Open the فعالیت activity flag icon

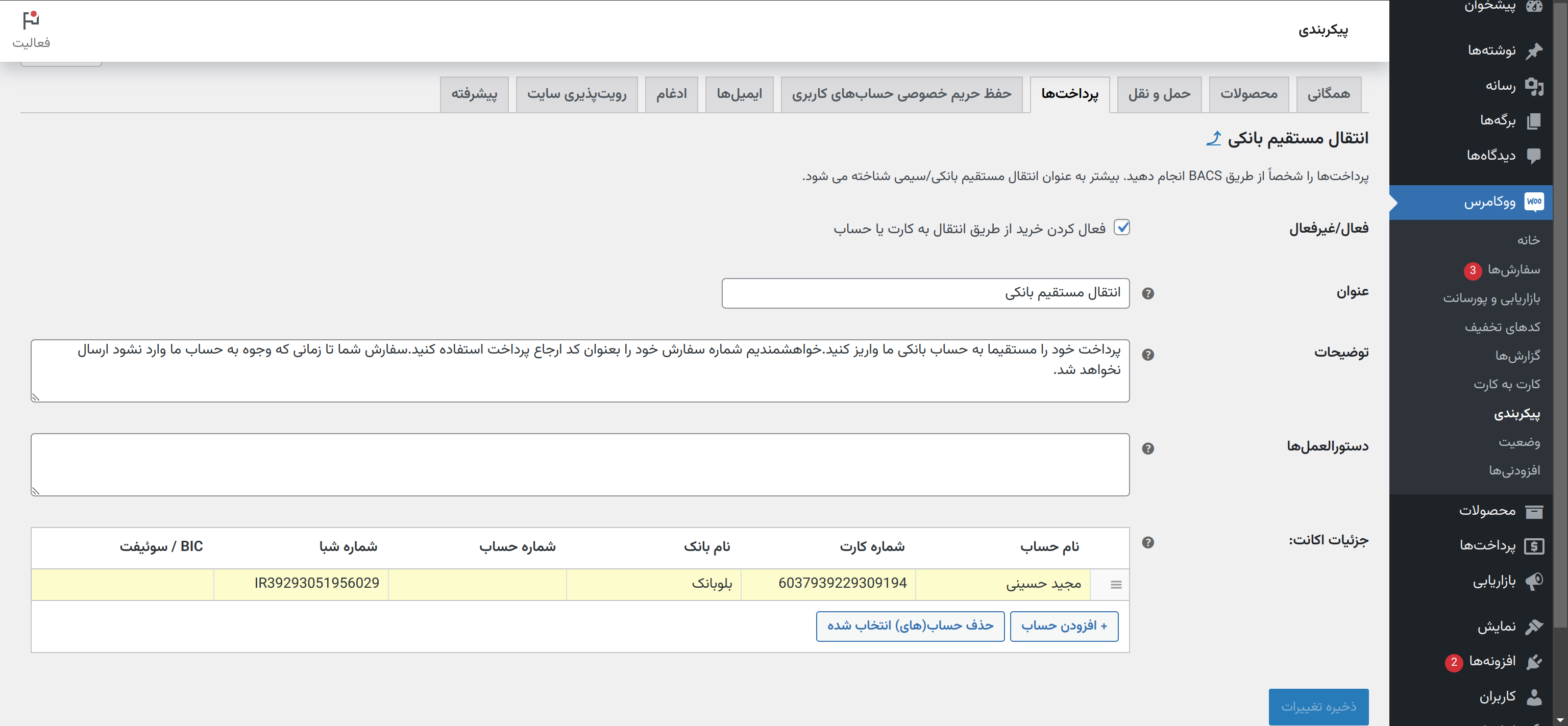[31, 21]
